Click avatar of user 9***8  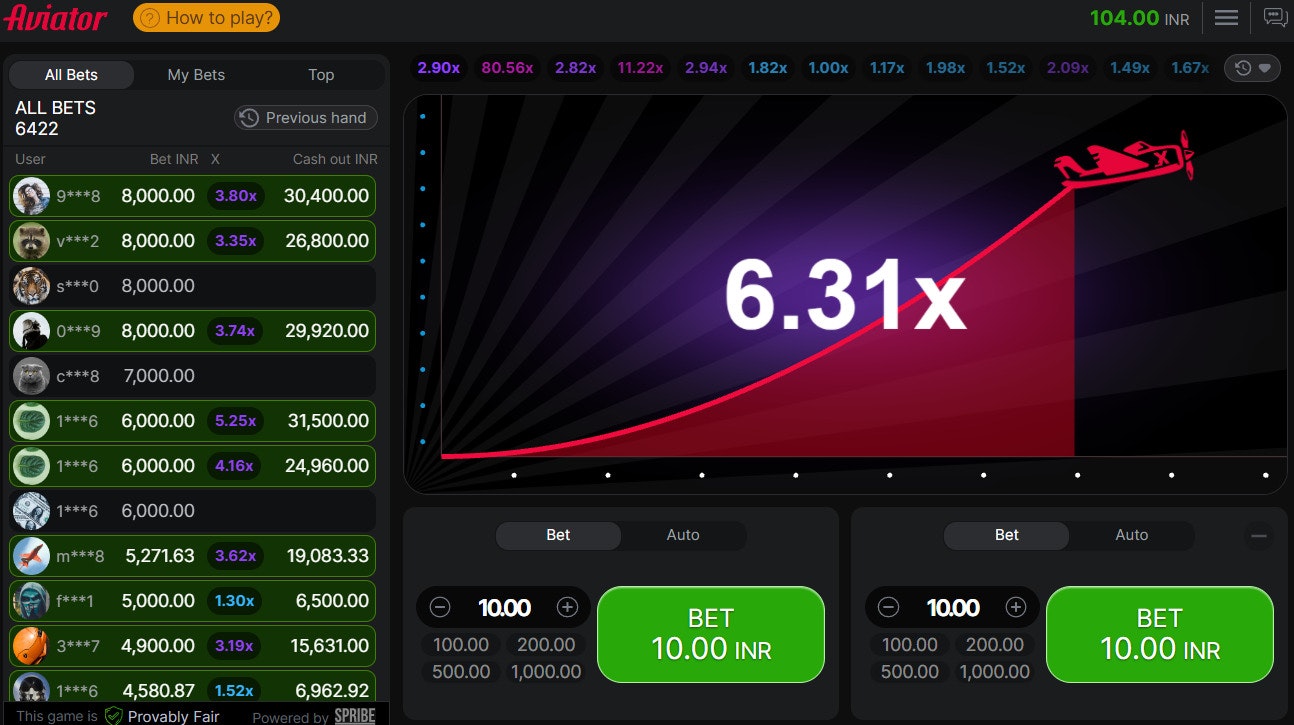coord(31,196)
